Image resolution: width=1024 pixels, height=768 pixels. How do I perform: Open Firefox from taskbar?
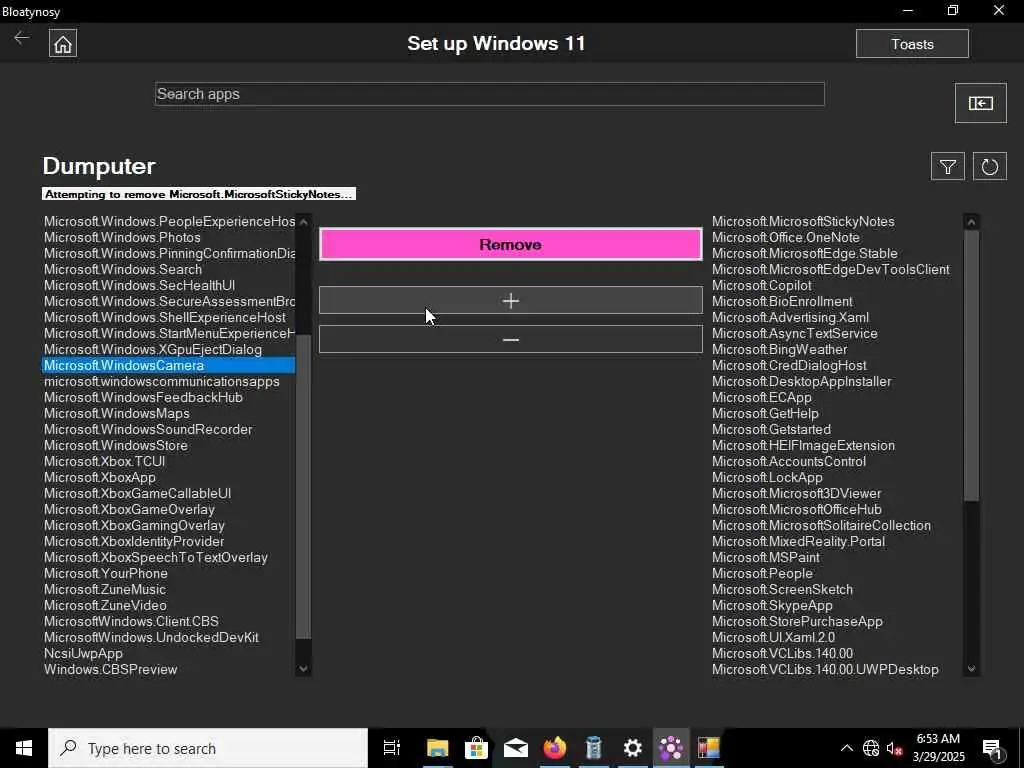click(x=554, y=748)
